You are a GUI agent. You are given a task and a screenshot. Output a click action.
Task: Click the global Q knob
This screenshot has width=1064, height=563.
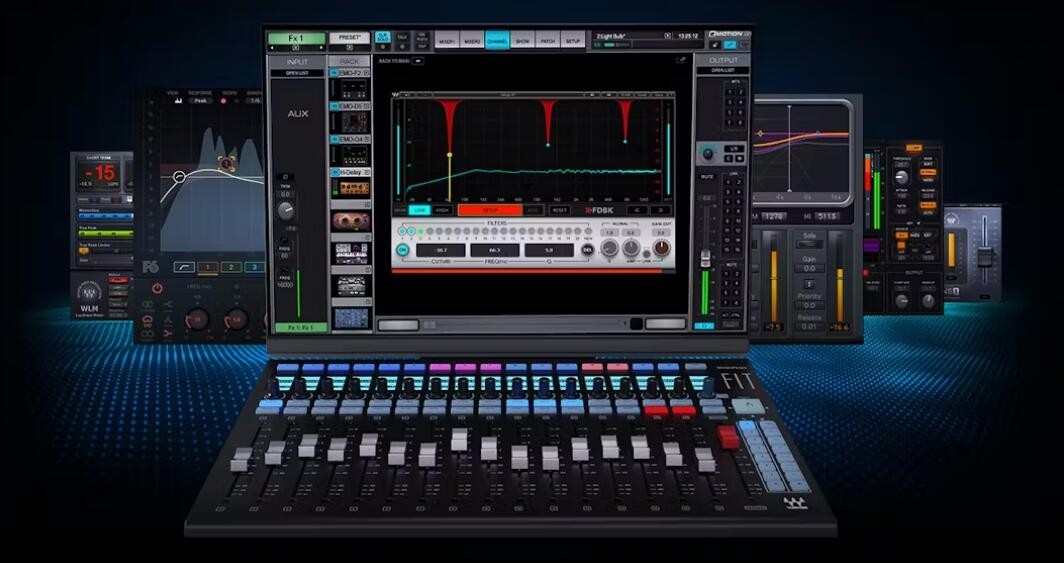pyautogui.click(x=609, y=248)
